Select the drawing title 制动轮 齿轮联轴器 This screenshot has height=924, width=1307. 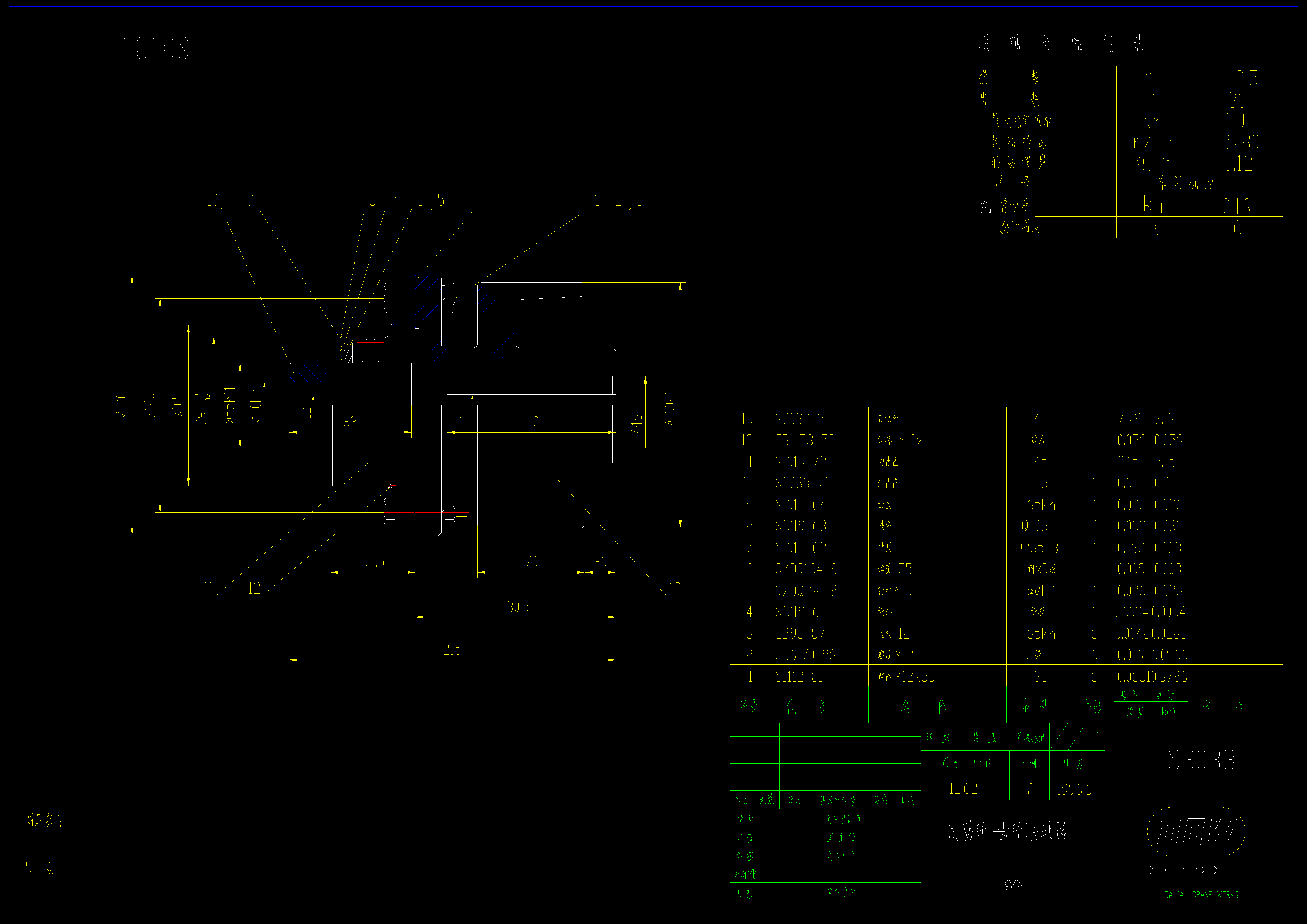point(1008,831)
